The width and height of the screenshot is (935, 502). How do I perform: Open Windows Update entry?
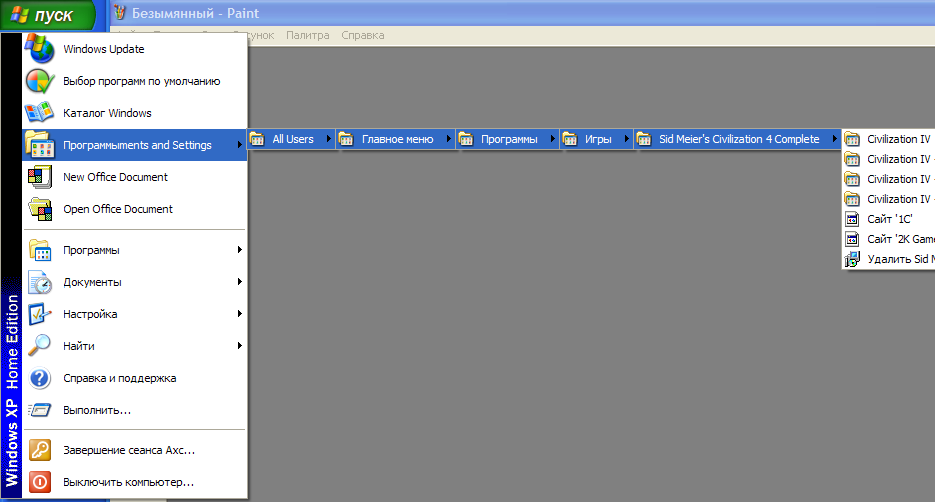tap(134, 49)
